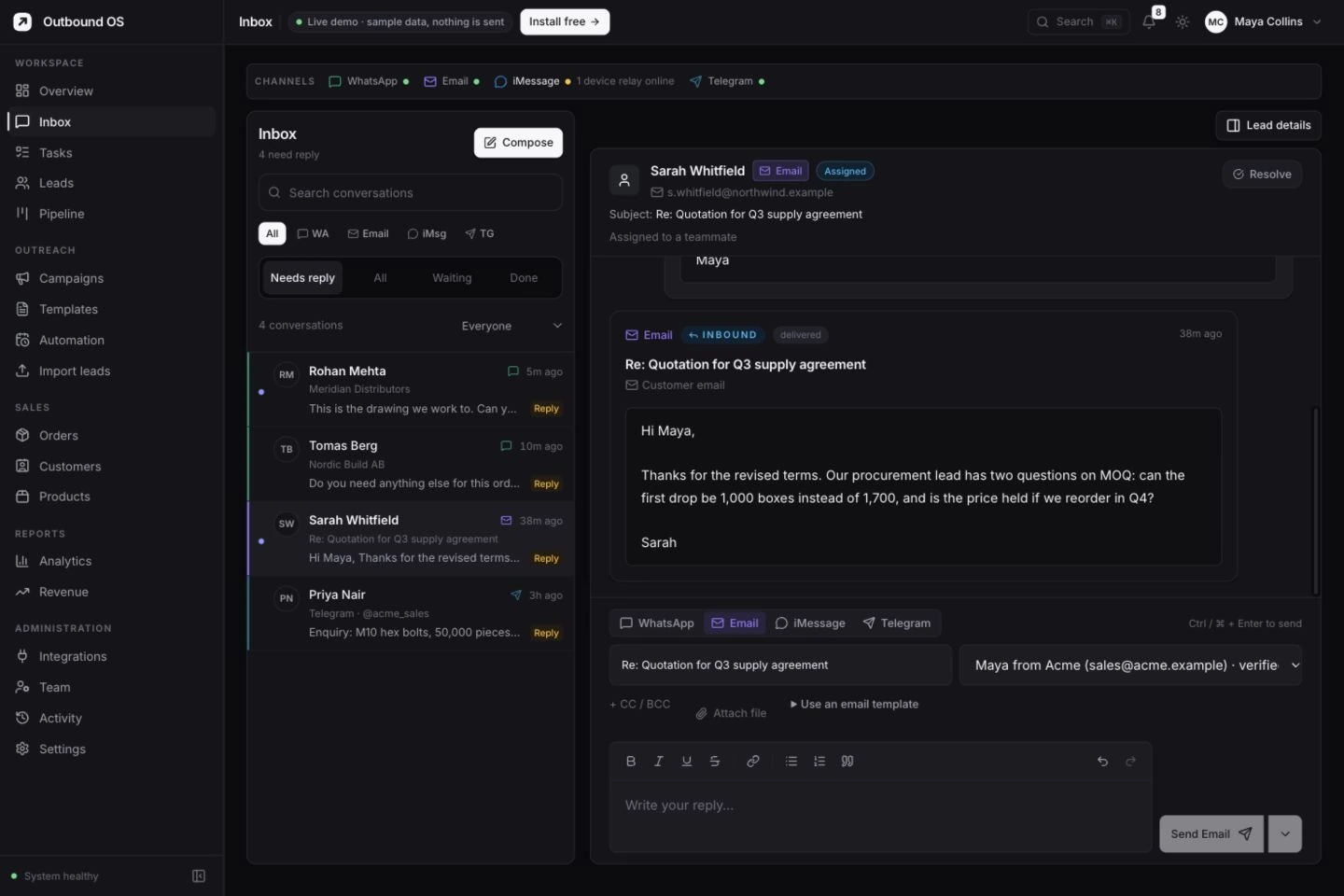The image size is (1344, 896).
Task: Expand CC / BCC fields
Action: [640, 704]
